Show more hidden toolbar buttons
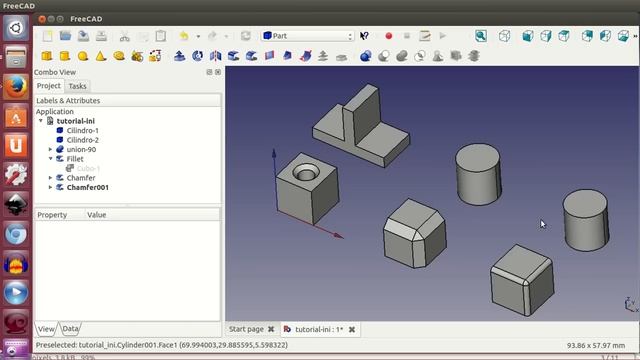Viewport: 640px width, 360px height. pyautogui.click(x=635, y=36)
